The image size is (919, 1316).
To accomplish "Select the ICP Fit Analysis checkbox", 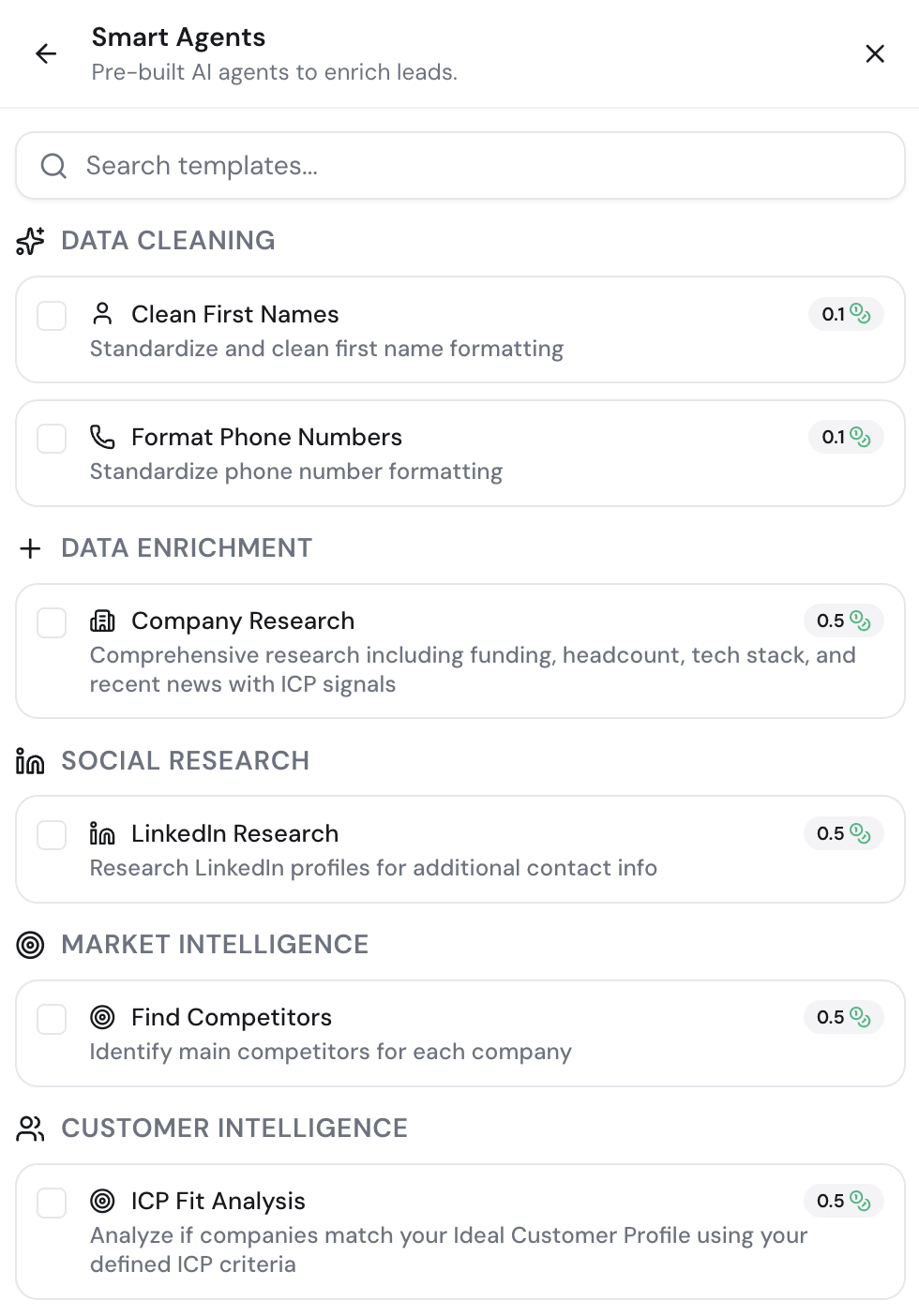I will [x=52, y=1203].
